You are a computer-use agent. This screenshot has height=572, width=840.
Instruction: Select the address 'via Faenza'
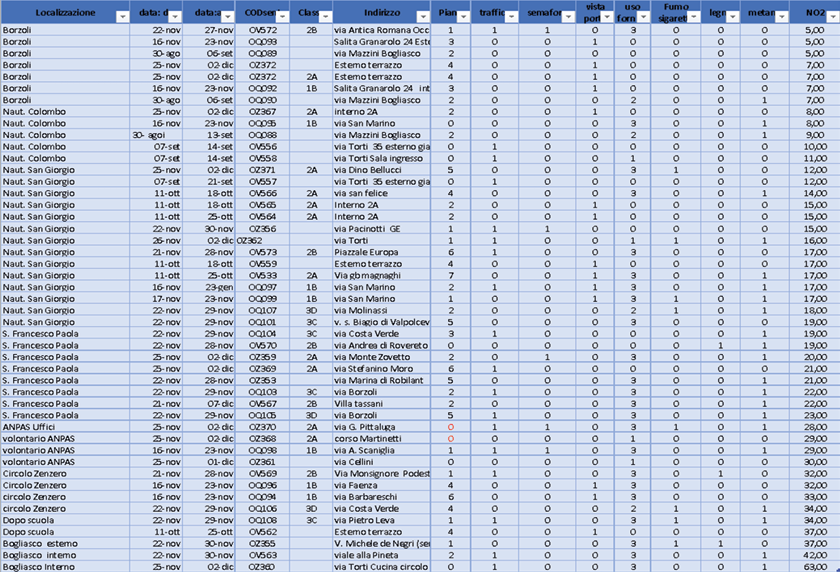point(381,486)
